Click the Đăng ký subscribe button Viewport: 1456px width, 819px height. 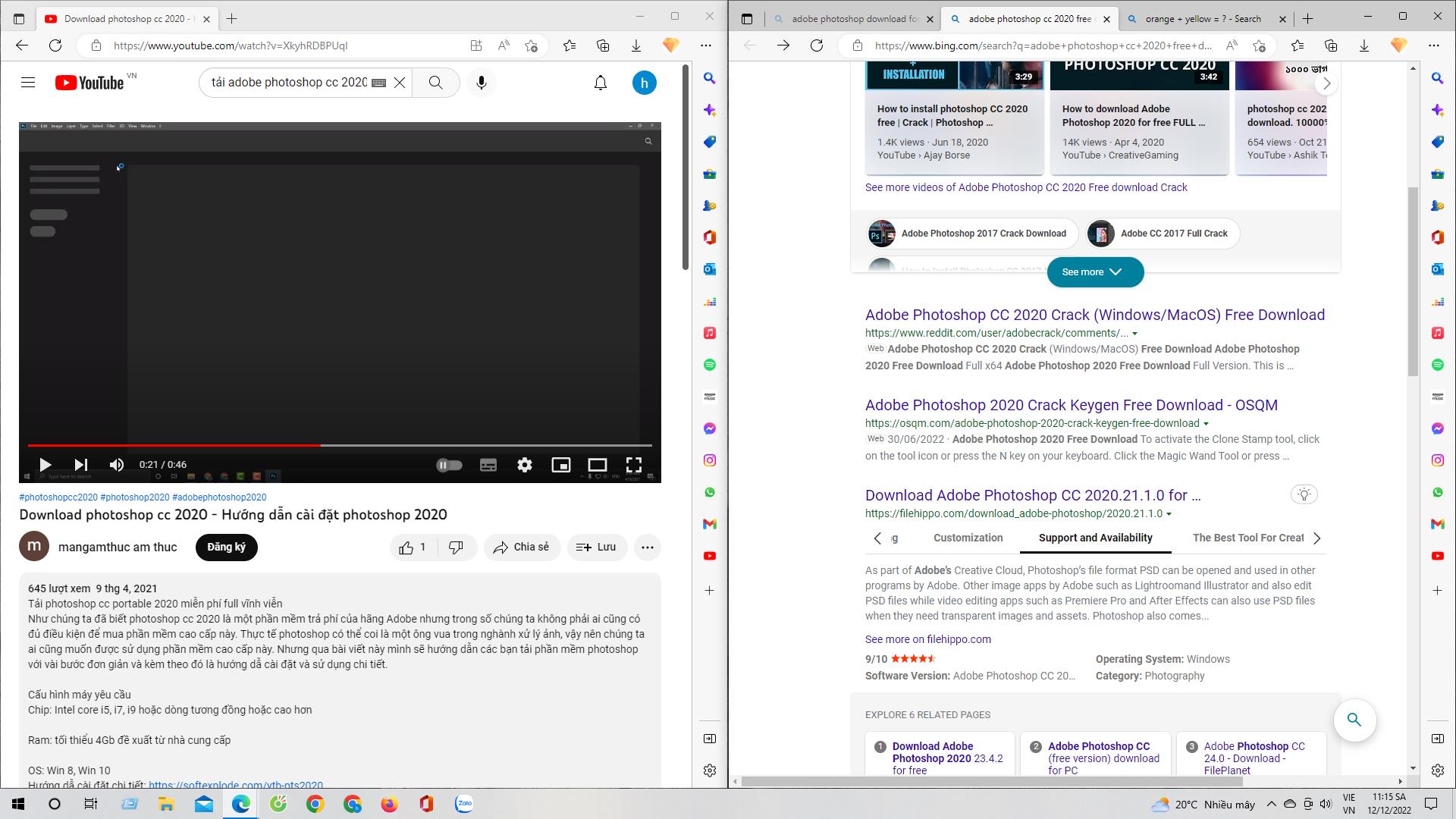226,548
